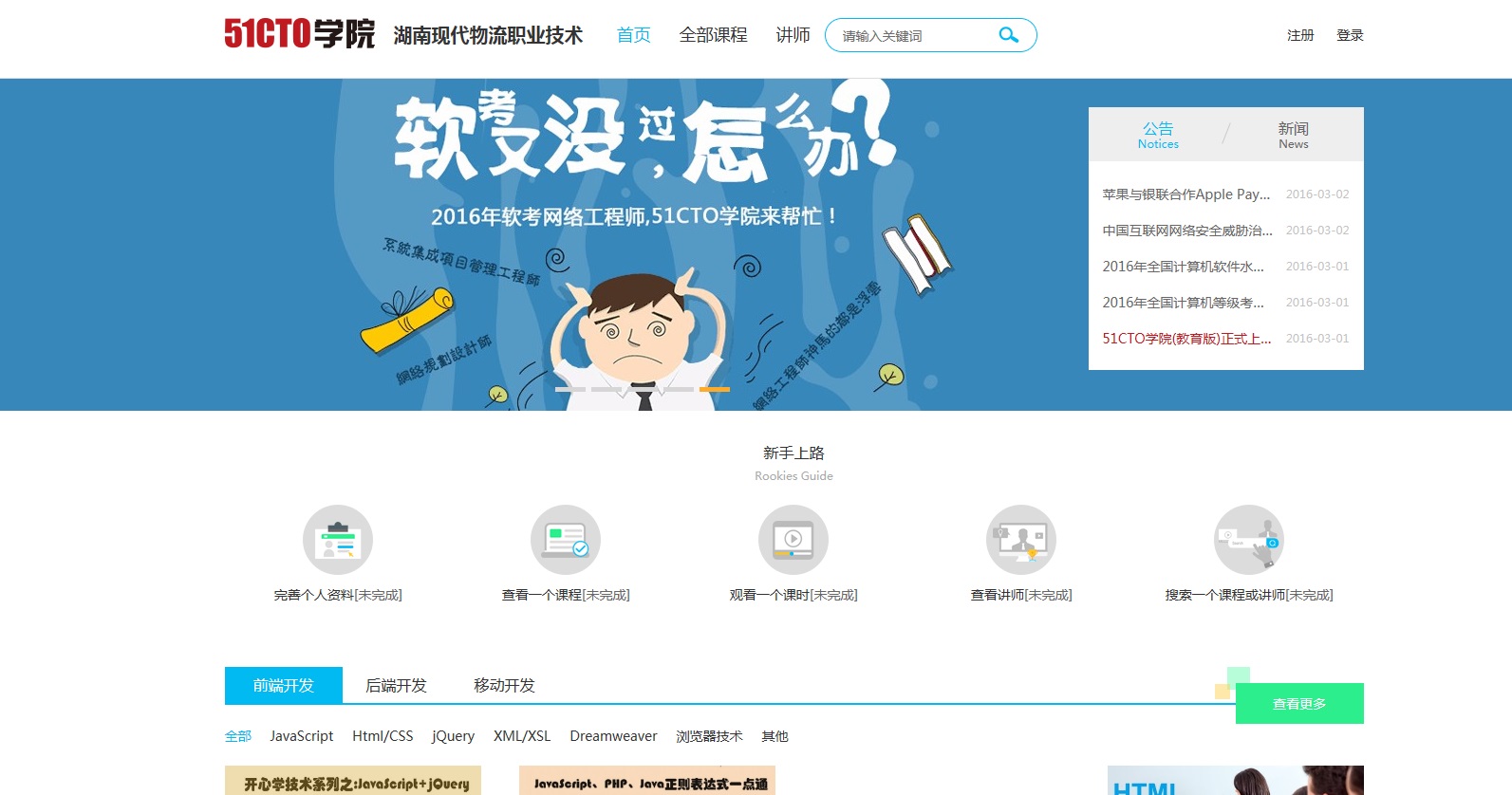Click 查看一个课程[未完成] text
The height and width of the screenshot is (795, 1512).
[x=566, y=595]
